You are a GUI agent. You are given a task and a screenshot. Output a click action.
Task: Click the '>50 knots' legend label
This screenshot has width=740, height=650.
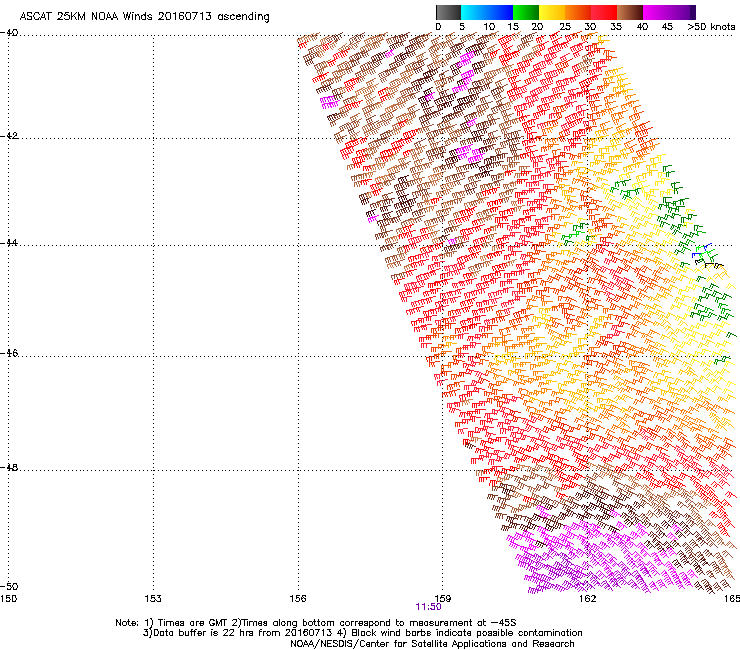tap(711, 27)
